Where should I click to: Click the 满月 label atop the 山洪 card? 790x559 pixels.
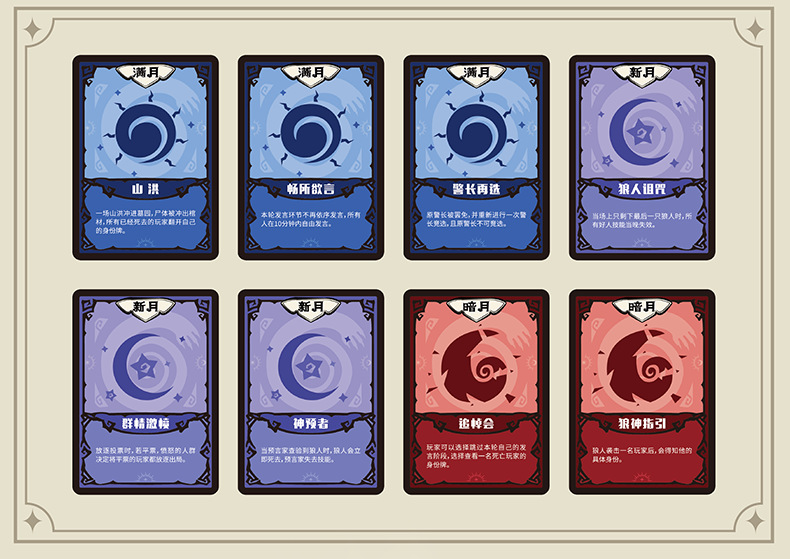click(146, 73)
